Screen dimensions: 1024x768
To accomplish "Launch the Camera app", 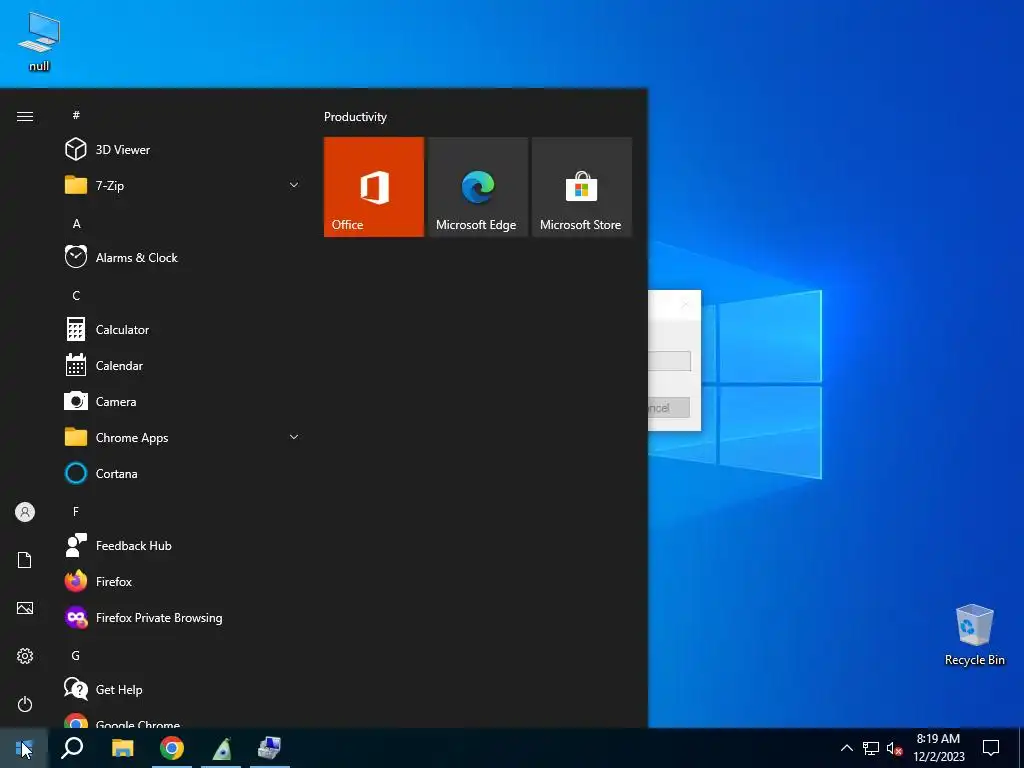I will tap(183, 402).
